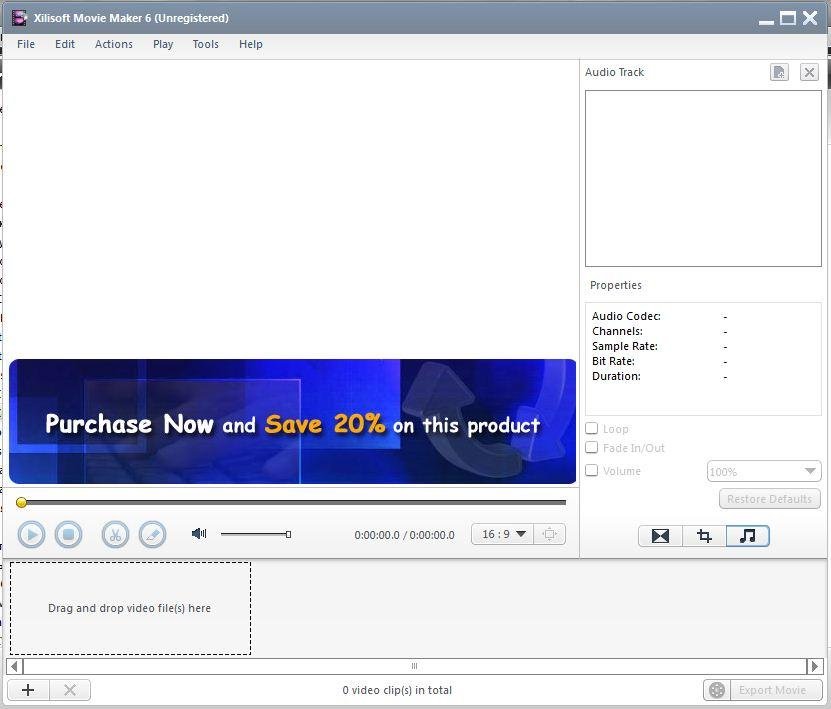This screenshot has width=831, height=709.
Task: Open the 100% volume dropdown
Action: click(764, 471)
